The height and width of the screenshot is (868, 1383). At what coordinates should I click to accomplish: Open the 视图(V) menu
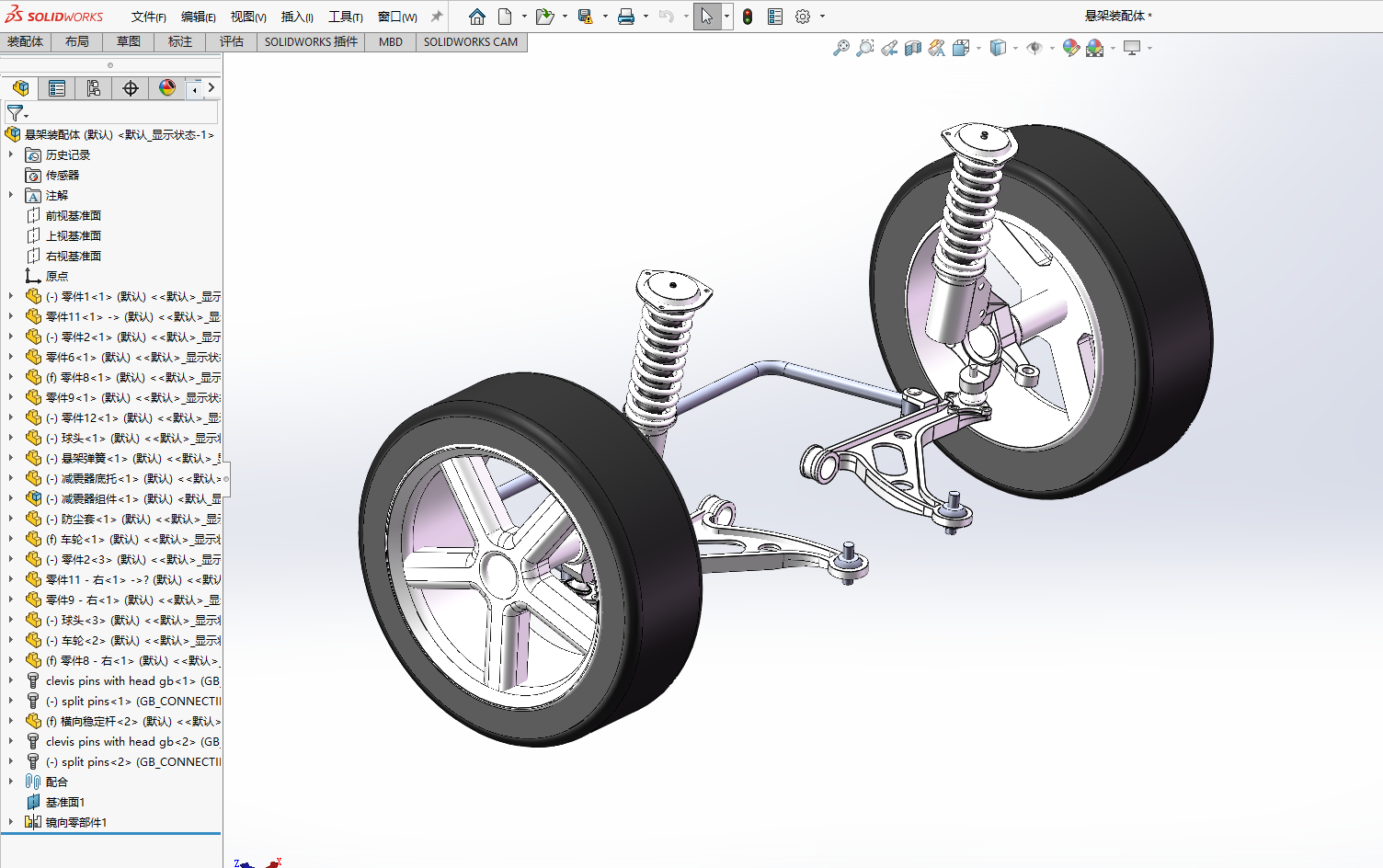[x=247, y=17]
